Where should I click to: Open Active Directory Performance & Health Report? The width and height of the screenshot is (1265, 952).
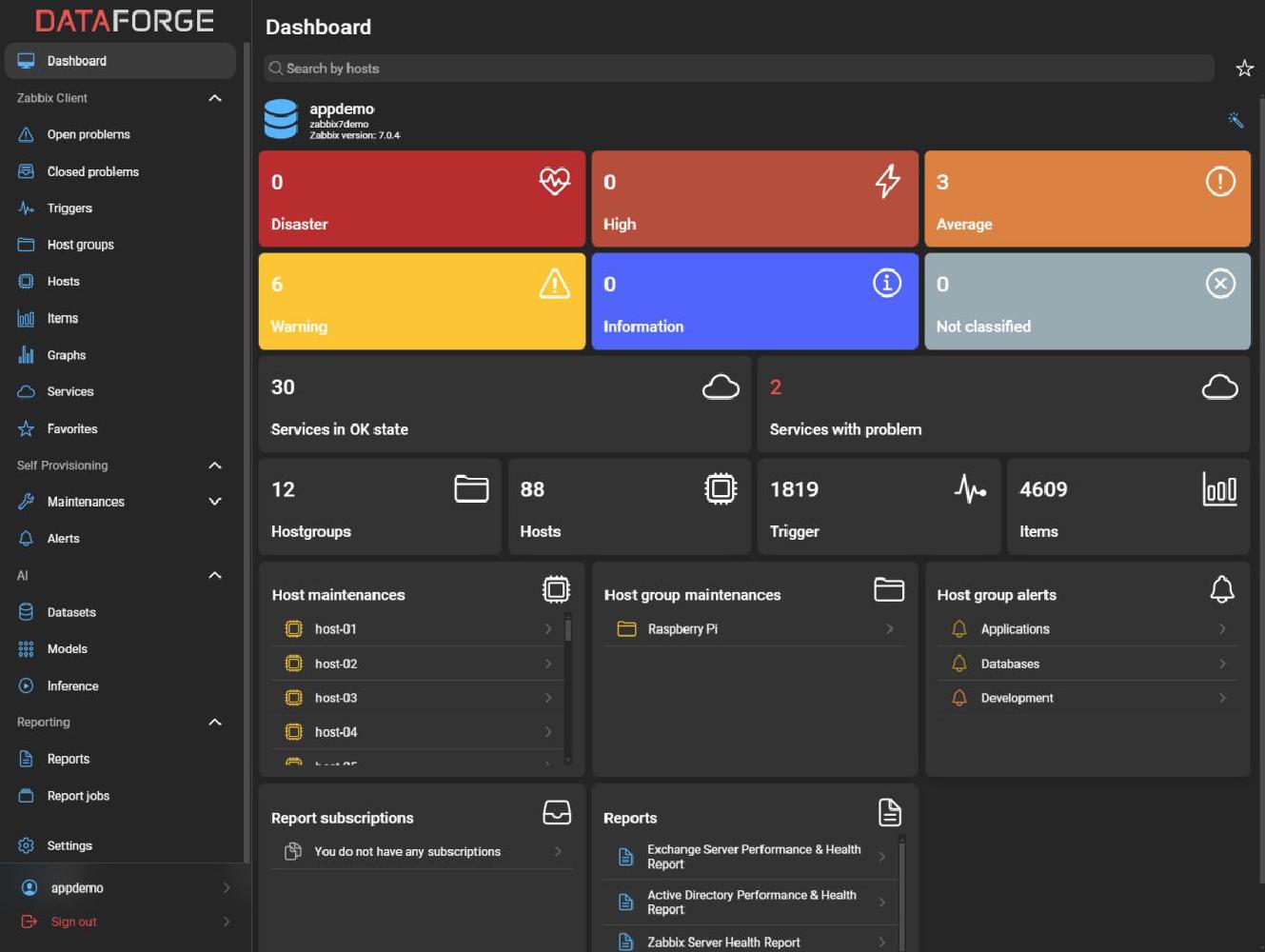click(x=749, y=902)
